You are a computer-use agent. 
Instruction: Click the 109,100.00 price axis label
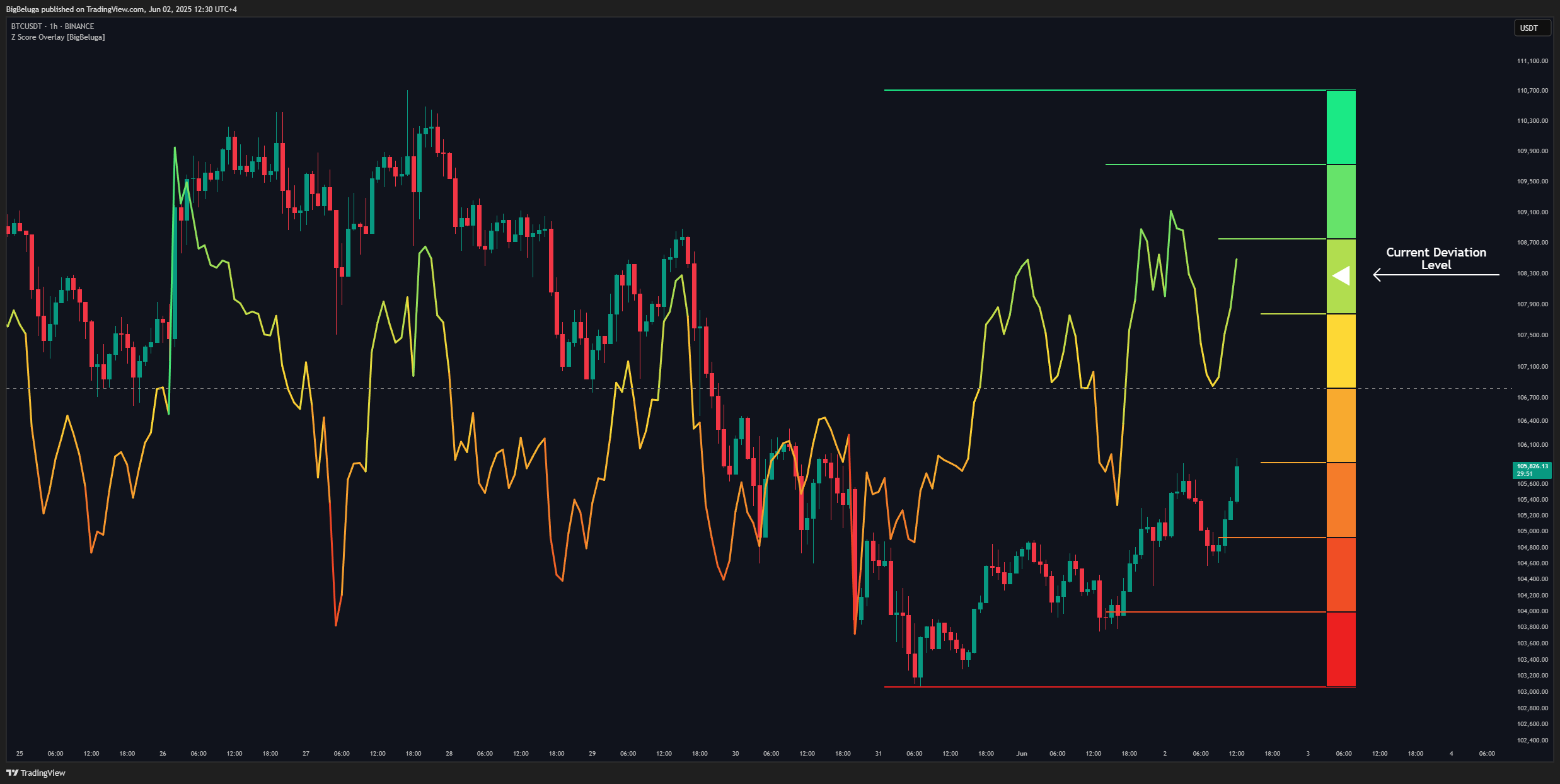pyautogui.click(x=1532, y=212)
